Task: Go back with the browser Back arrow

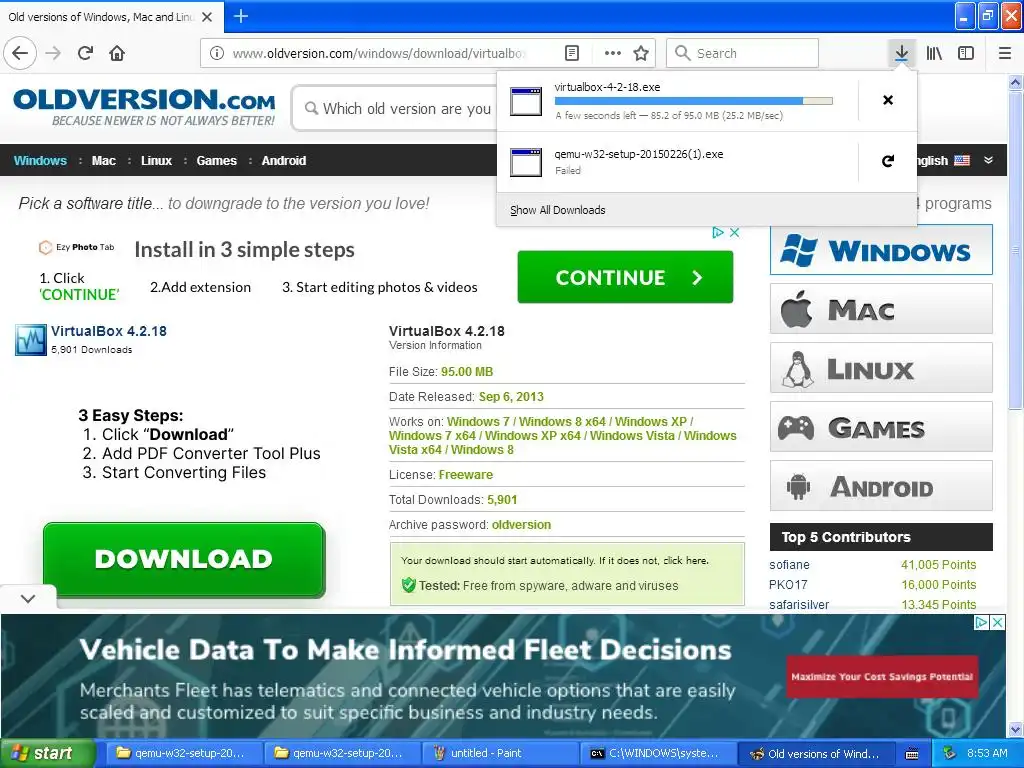Action: pyautogui.click(x=20, y=53)
